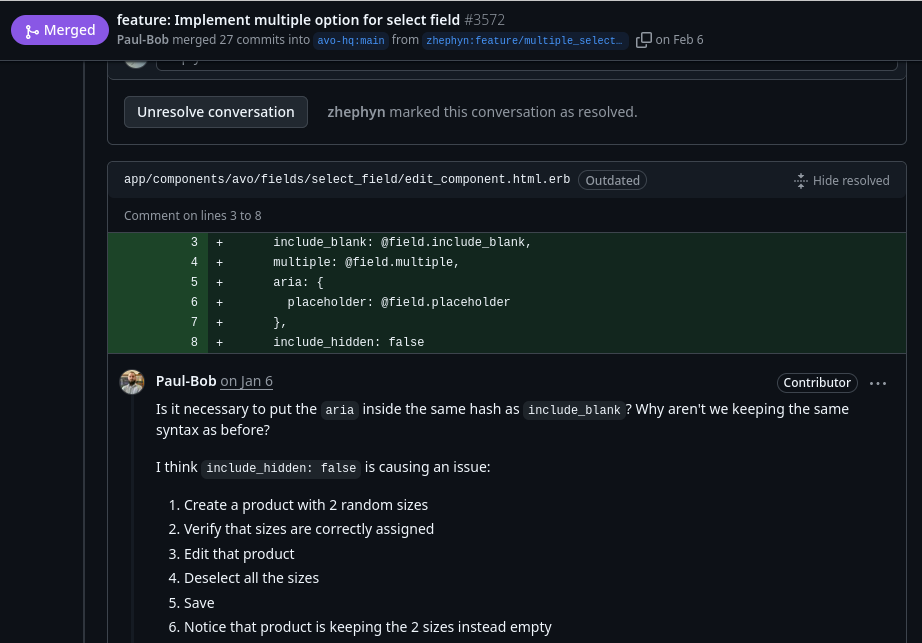Collapse the thread with Hide resolved
The height and width of the screenshot is (643, 922).
coord(841,180)
